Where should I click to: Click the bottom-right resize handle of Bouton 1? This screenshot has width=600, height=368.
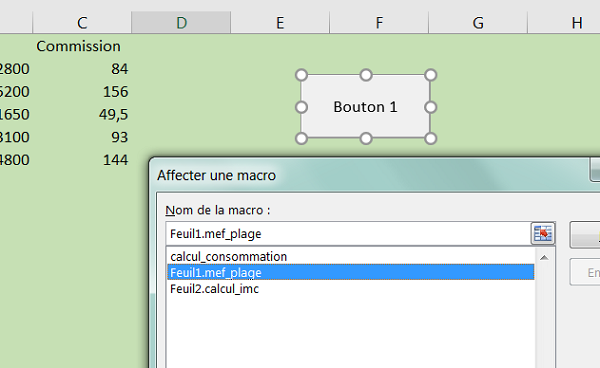(430, 138)
